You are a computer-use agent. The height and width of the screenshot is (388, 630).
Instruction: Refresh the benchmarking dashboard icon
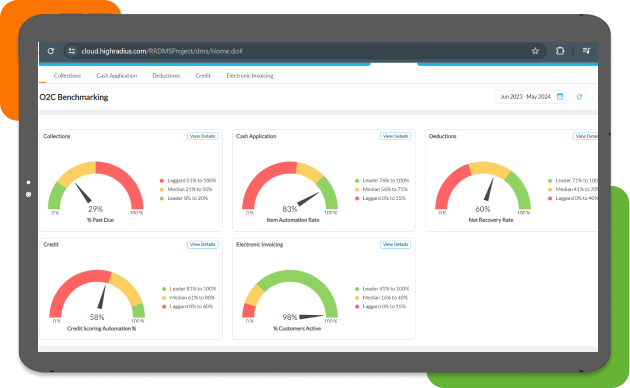coord(579,97)
